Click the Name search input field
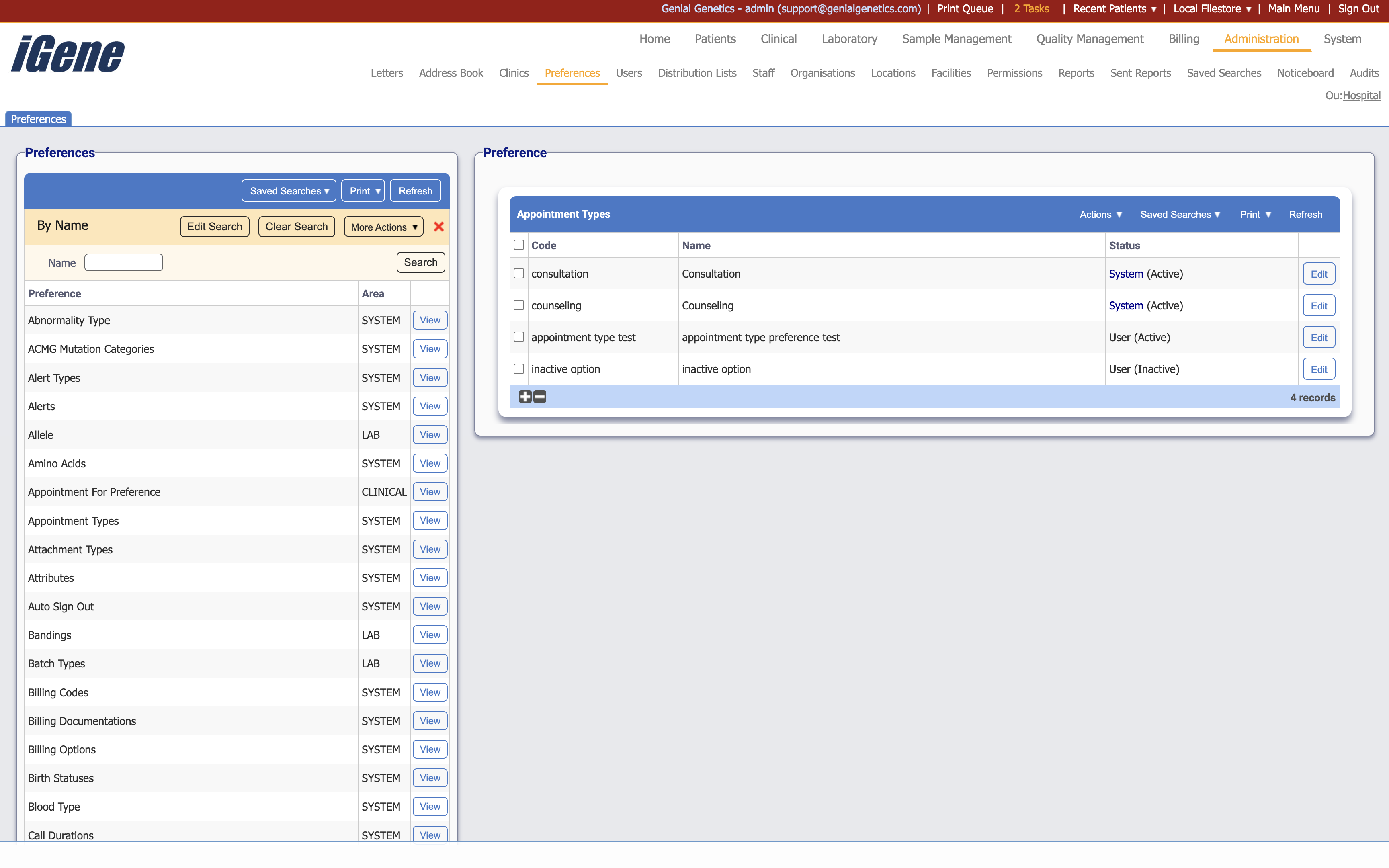This screenshot has height=868, width=1389. coord(123,262)
